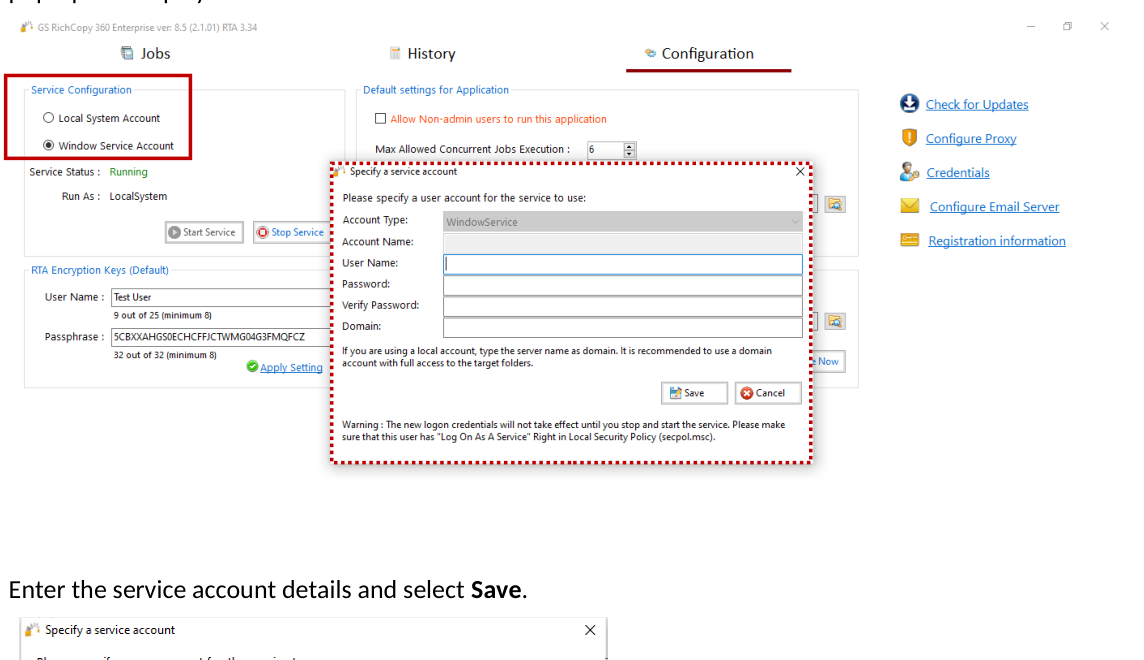Click the RTA Passphrase field
Viewport: 1144px width, 660px height.
(x=220, y=336)
